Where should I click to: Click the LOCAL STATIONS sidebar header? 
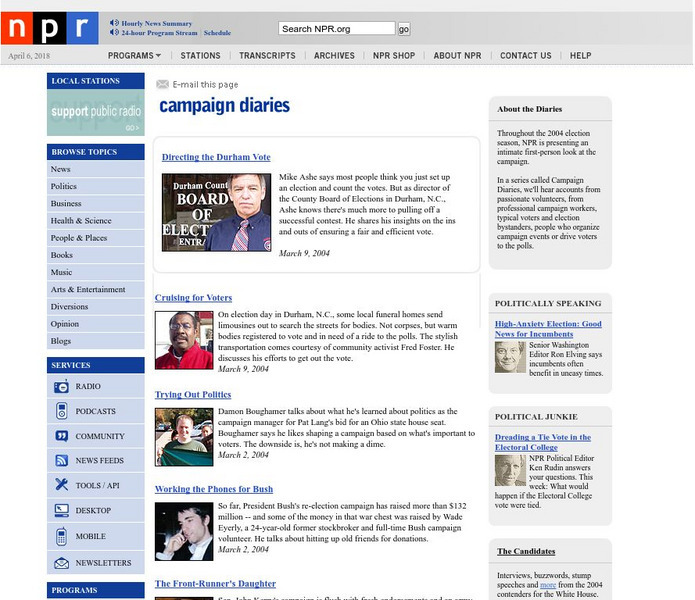pos(96,81)
